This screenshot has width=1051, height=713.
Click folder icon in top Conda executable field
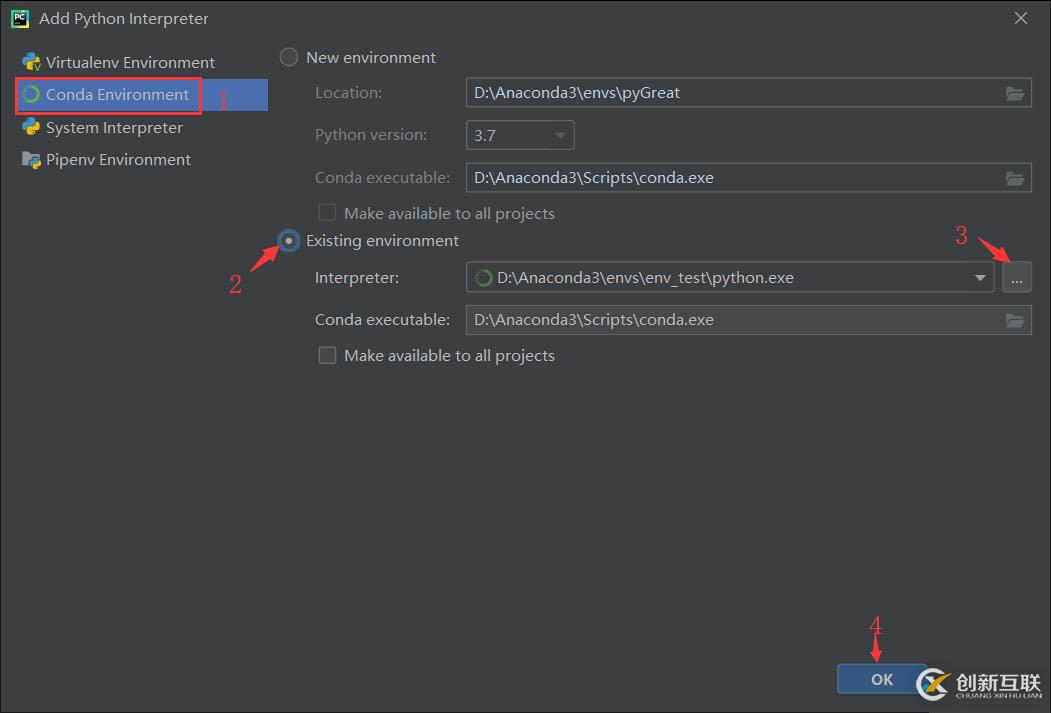(x=1015, y=178)
